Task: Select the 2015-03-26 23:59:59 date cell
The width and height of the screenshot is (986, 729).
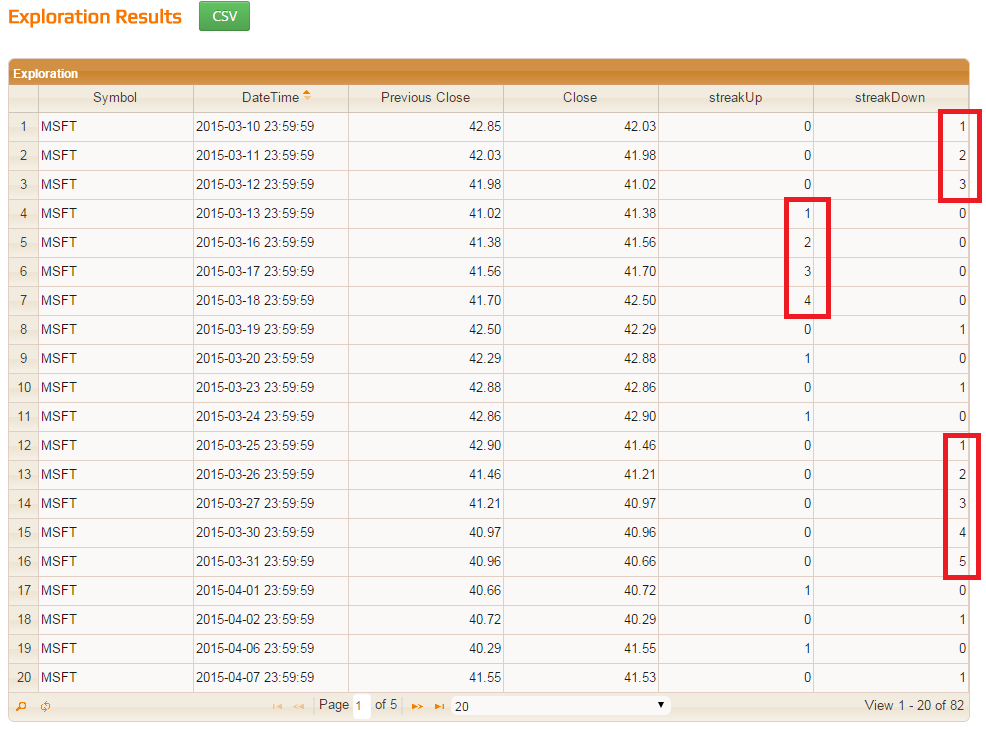Action: [270, 474]
